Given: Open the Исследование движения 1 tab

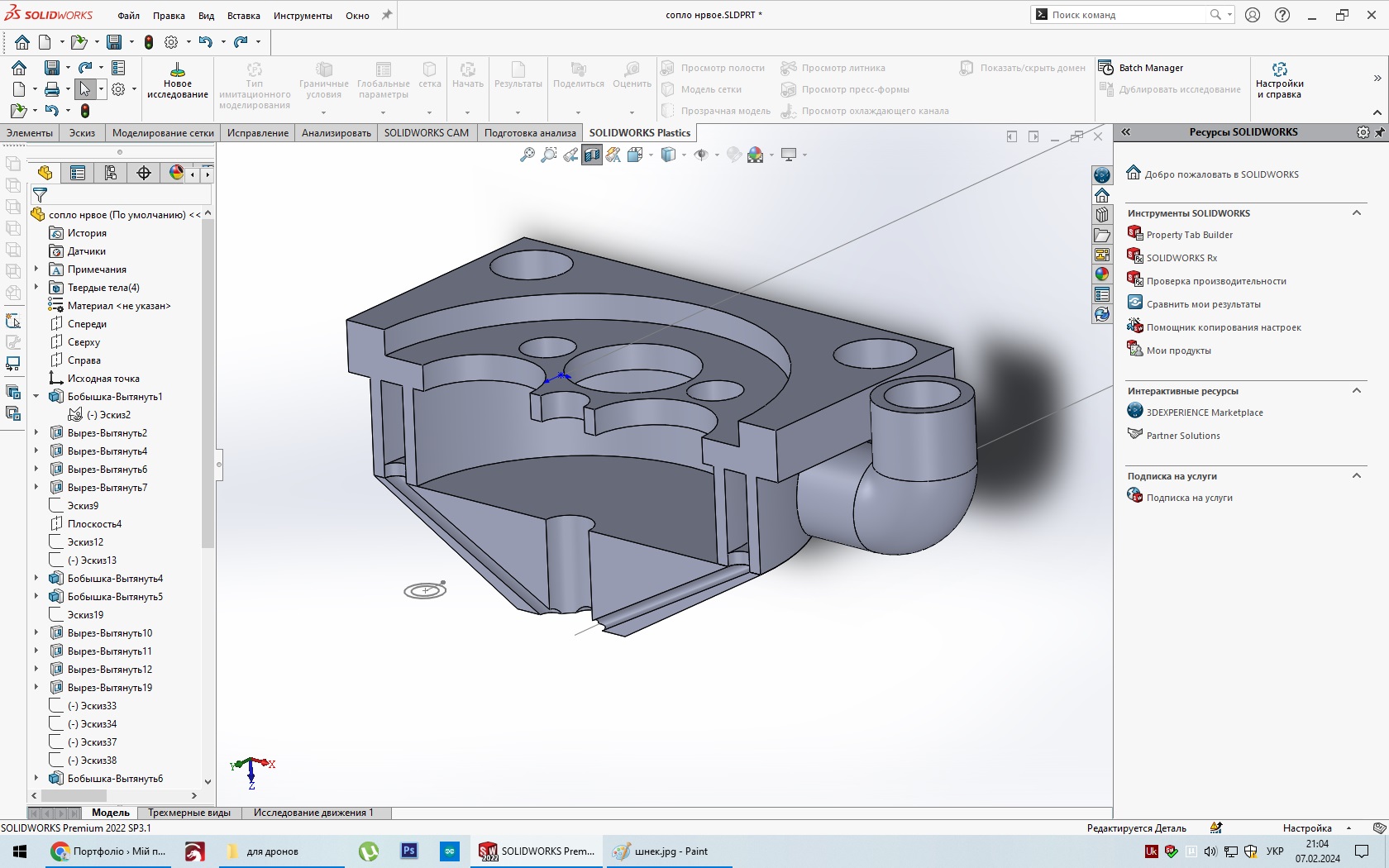Looking at the screenshot, I should tap(313, 813).
